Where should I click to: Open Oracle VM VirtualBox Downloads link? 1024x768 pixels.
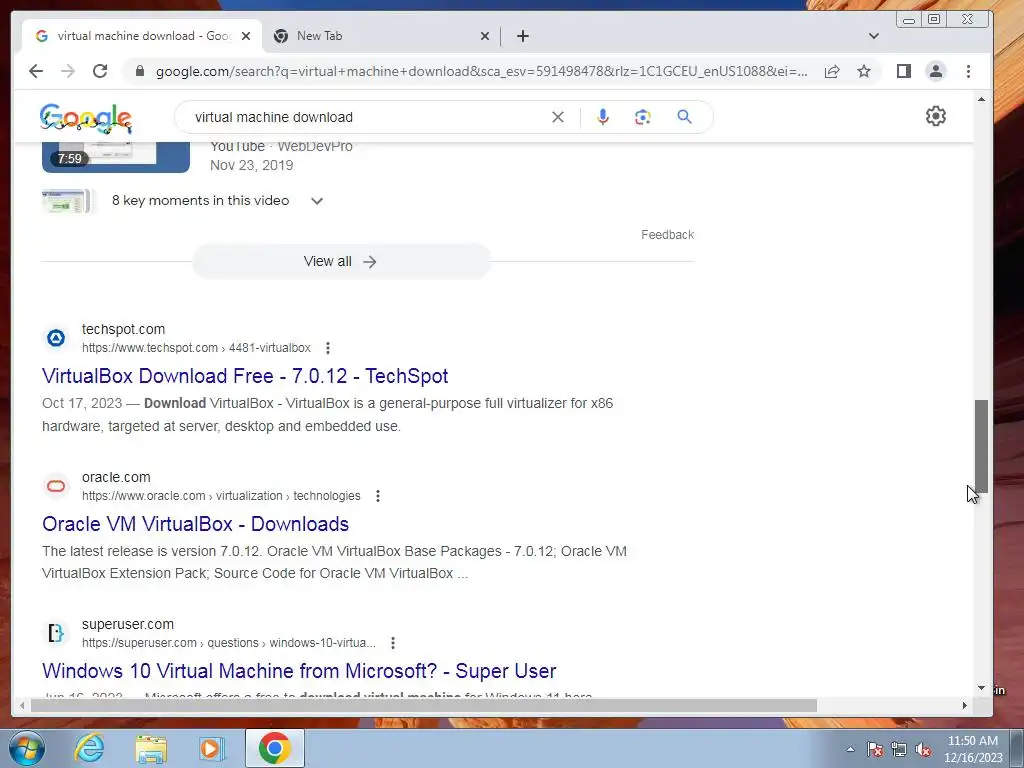pos(195,524)
